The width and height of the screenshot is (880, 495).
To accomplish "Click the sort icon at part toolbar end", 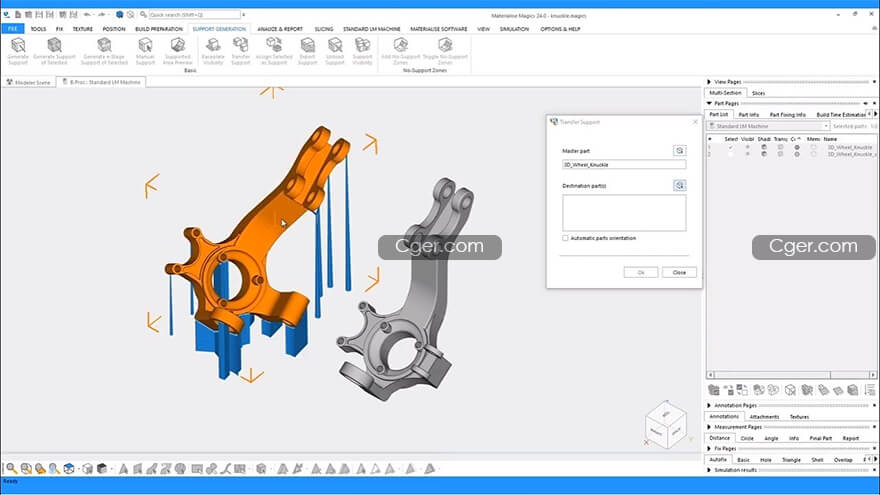I will click(870, 389).
